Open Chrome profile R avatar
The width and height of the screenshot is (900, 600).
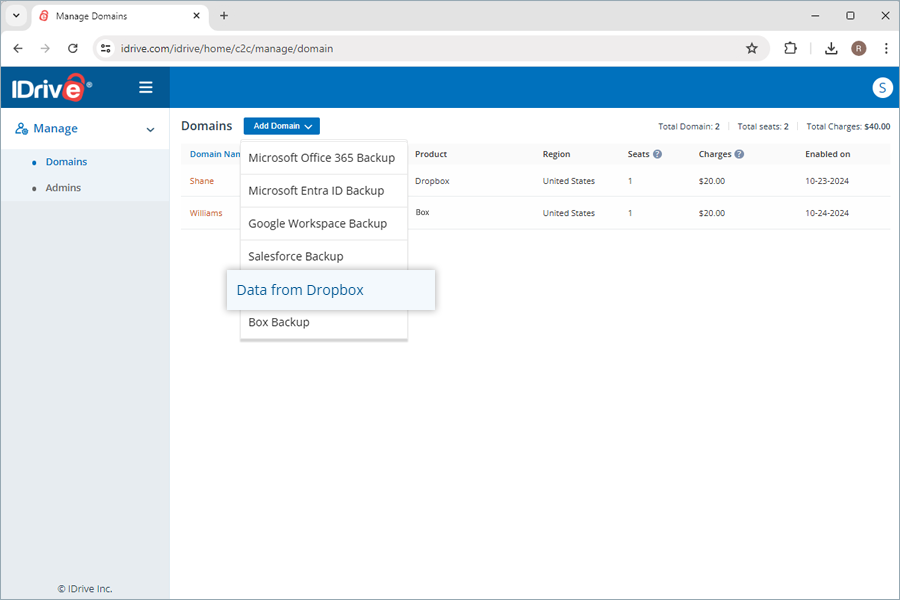pyautogui.click(x=859, y=48)
